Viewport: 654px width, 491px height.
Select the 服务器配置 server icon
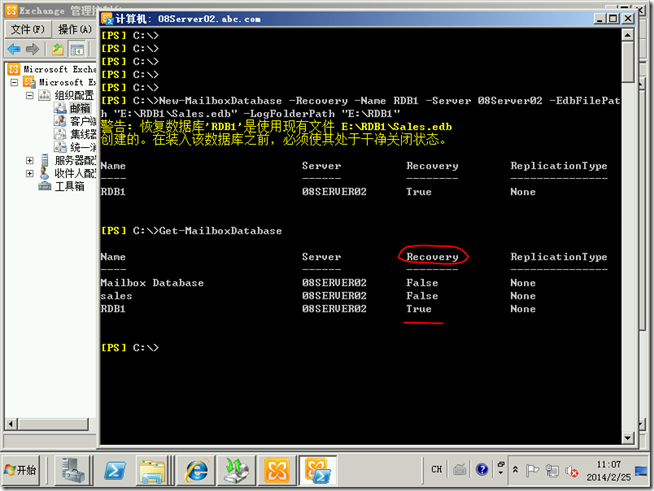pos(45,160)
